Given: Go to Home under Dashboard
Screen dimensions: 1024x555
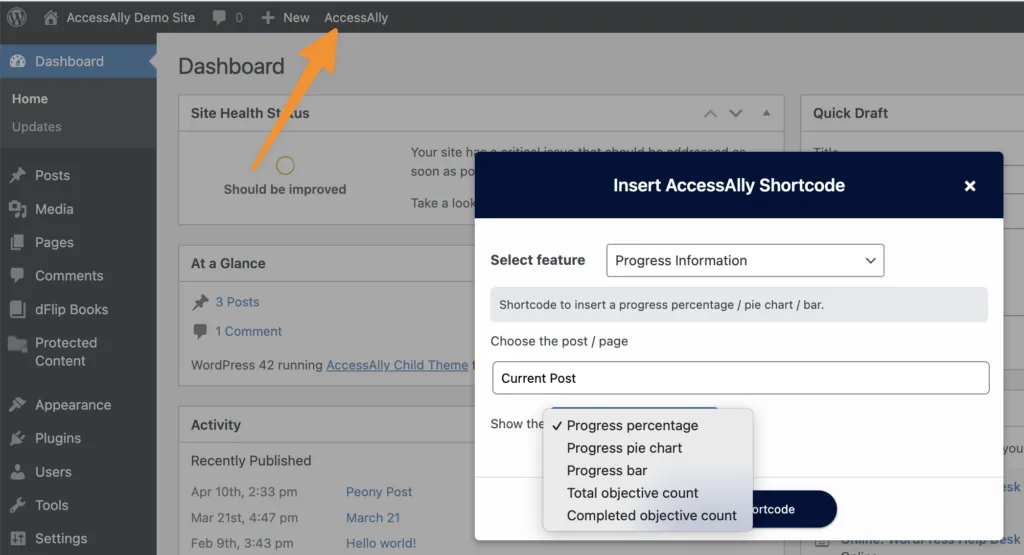Looking at the screenshot, I should click(x=30, y=99).
